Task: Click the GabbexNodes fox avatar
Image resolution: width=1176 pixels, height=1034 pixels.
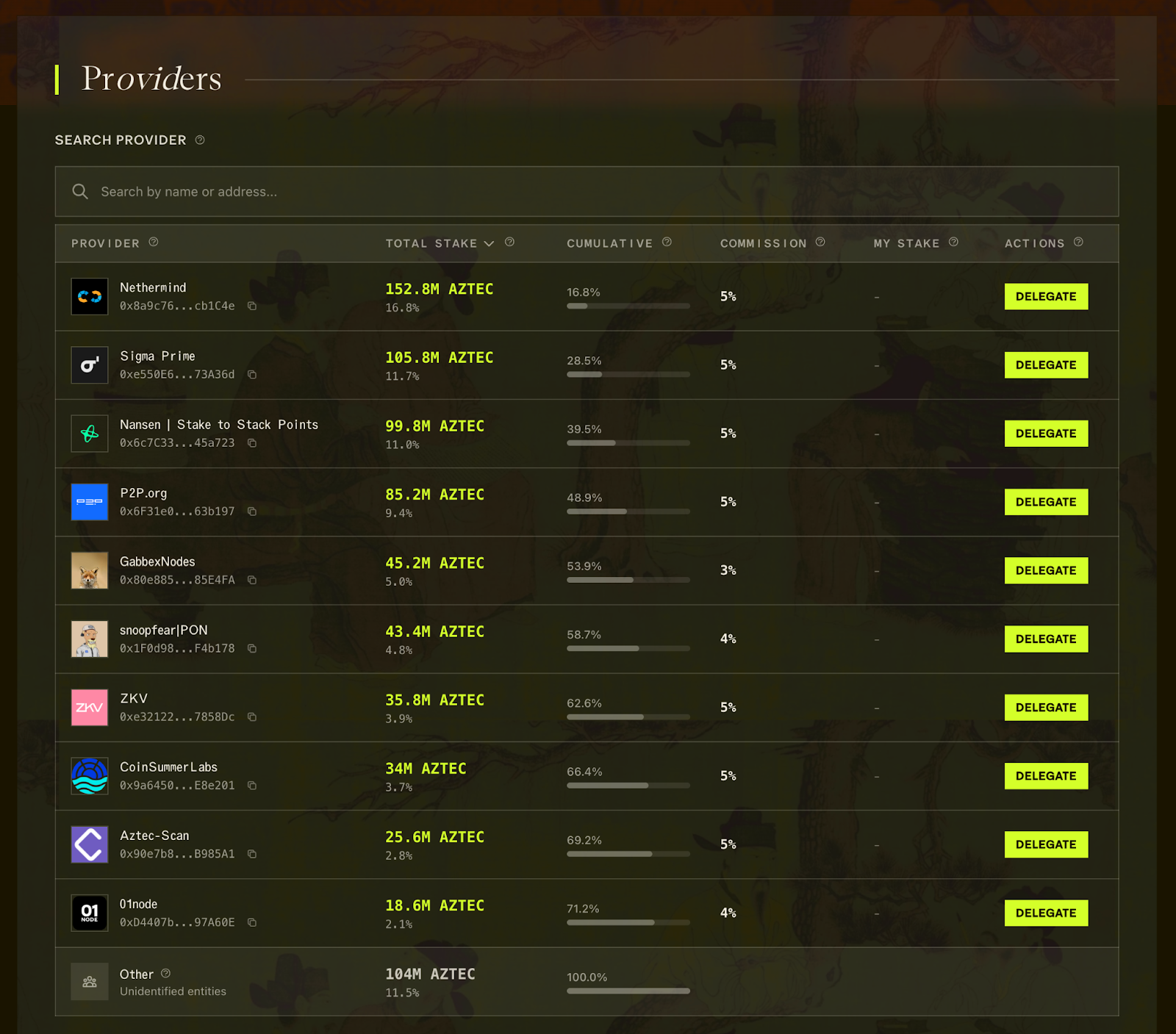Action: 90,570
